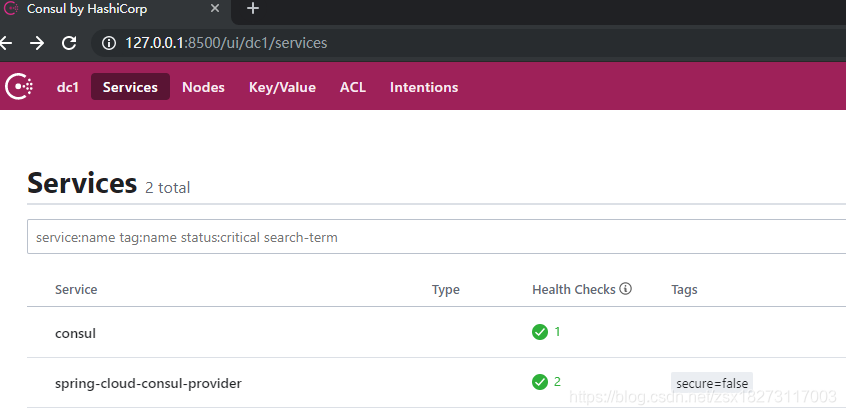Viewport: 846px width, 415px height.
Task: Click the Service column header
Action: [x=76, y=289]
